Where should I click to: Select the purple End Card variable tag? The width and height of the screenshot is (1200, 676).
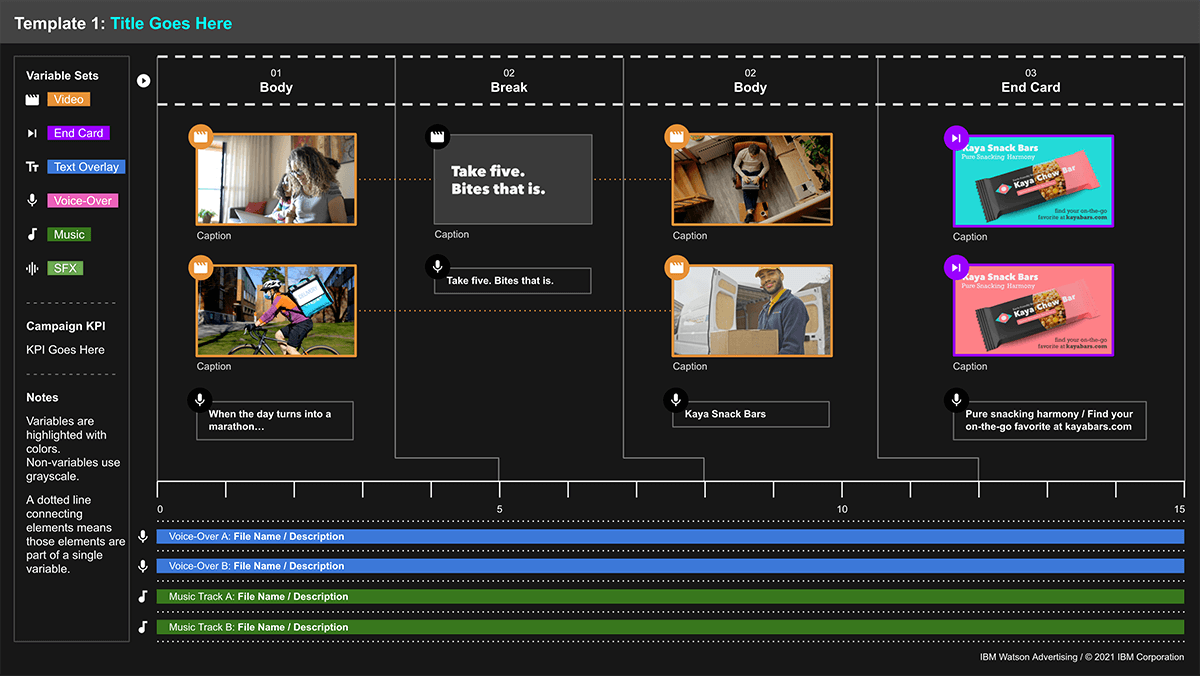[x=78, y=133]
